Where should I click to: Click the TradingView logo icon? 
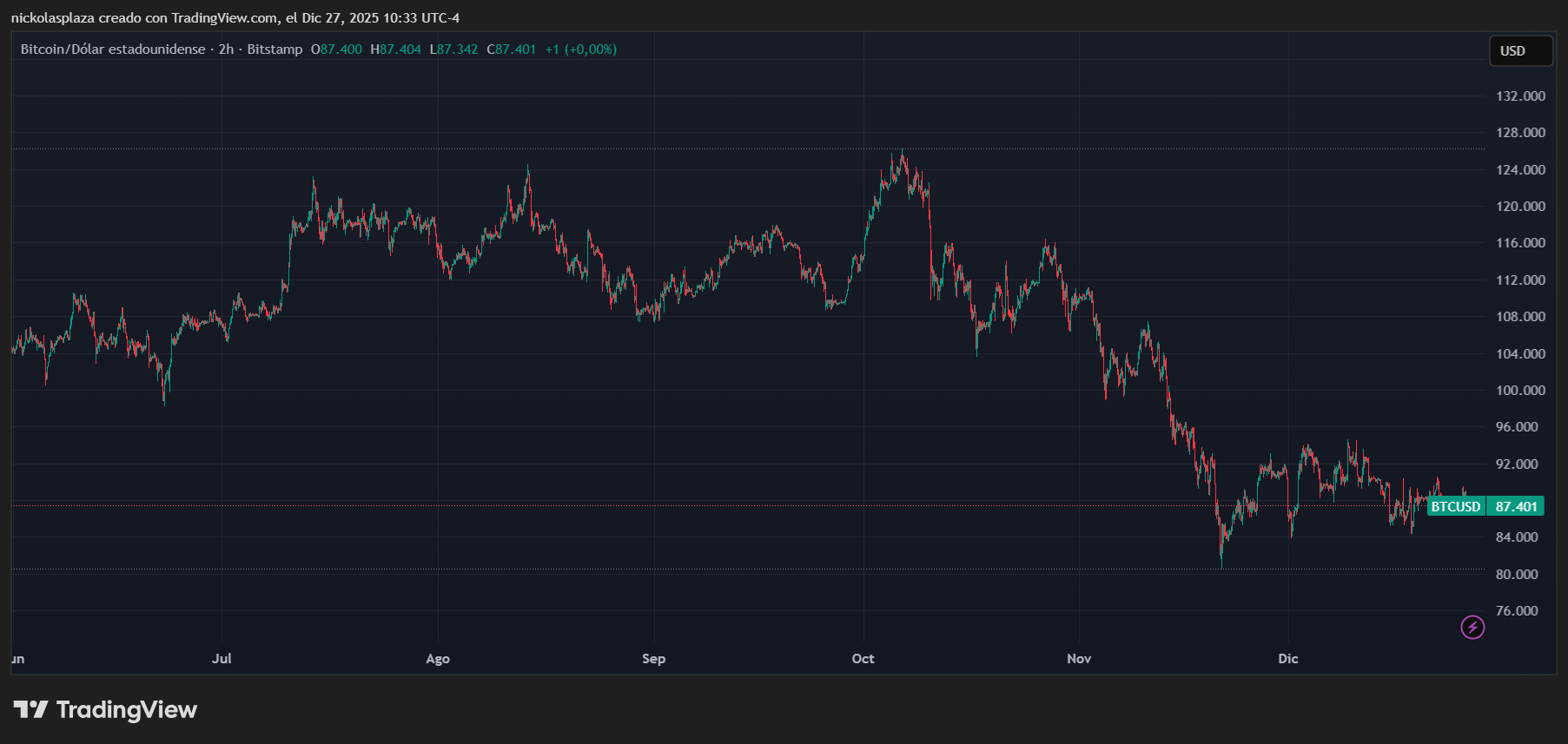click(30, 710)
